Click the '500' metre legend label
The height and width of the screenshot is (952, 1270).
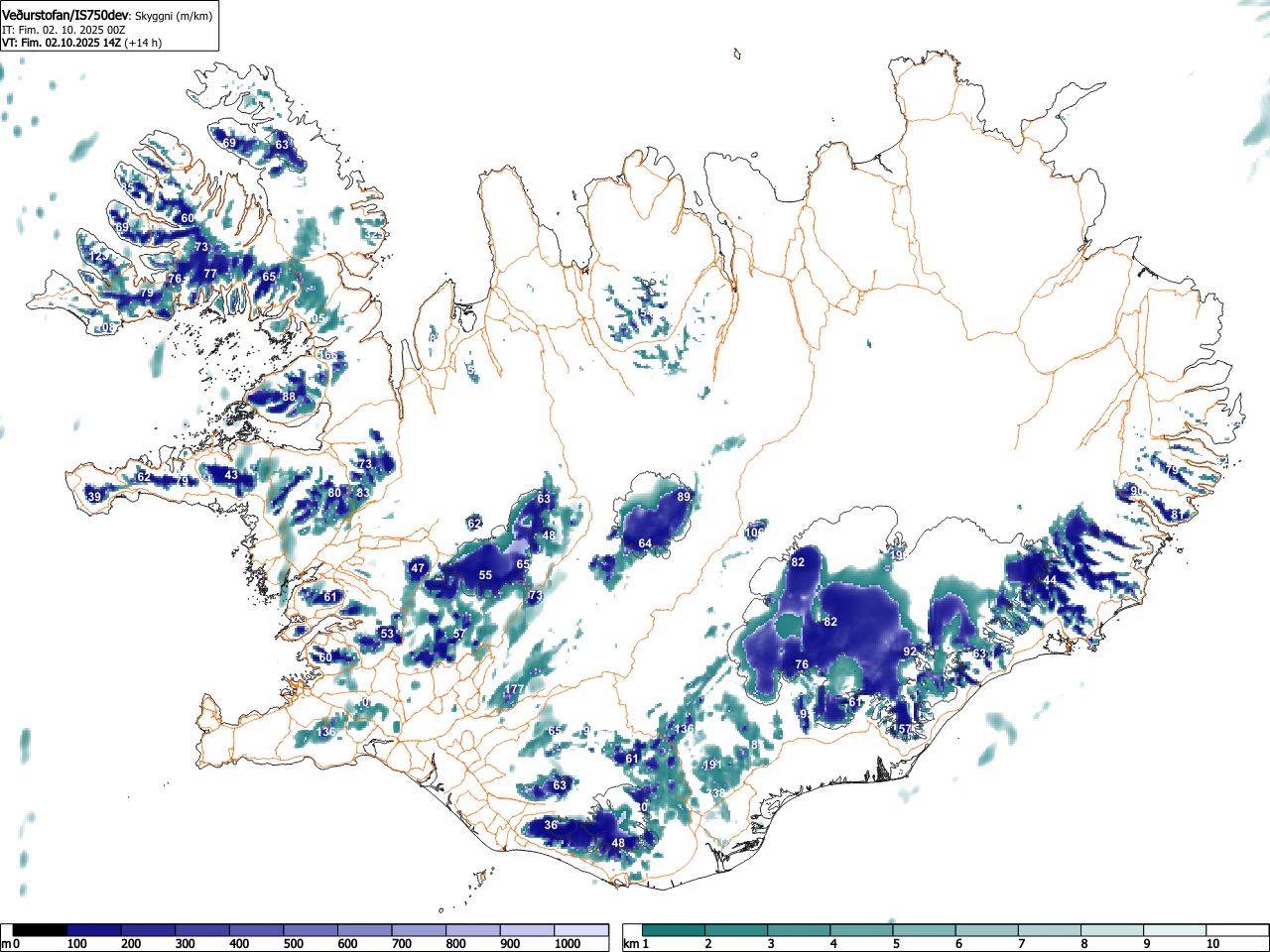click(294, 944)
